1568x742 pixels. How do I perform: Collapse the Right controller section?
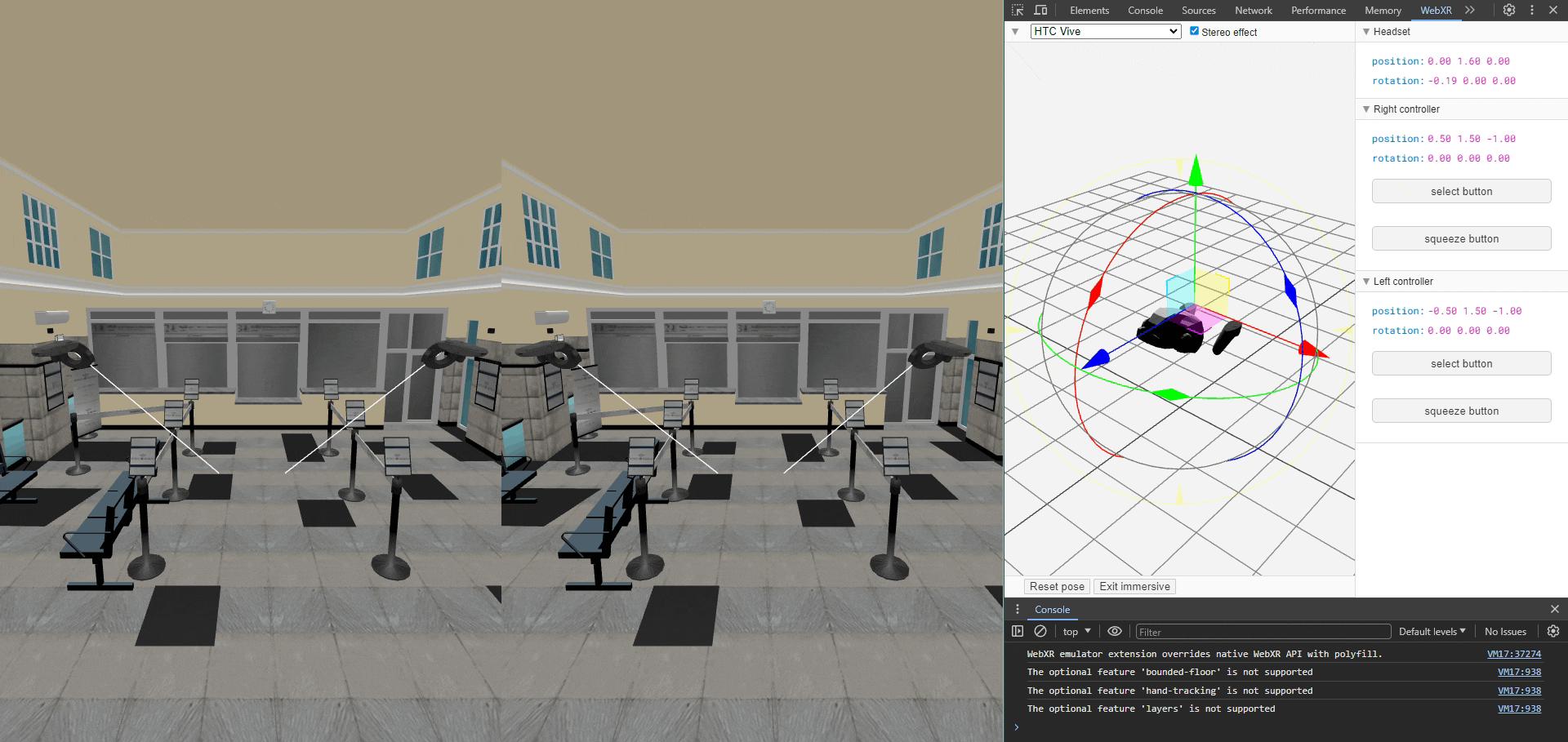(x=1366, y=109)
